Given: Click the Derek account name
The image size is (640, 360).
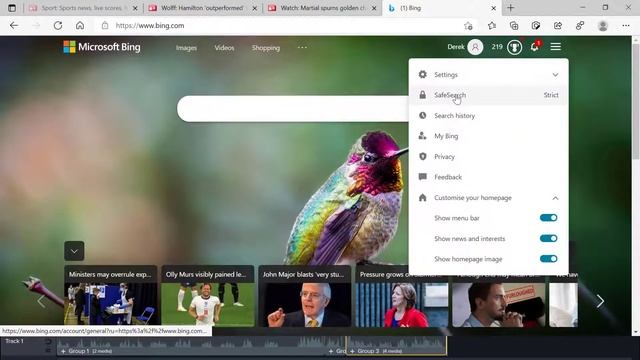Looking at the screenshot, I should [456, 47].
